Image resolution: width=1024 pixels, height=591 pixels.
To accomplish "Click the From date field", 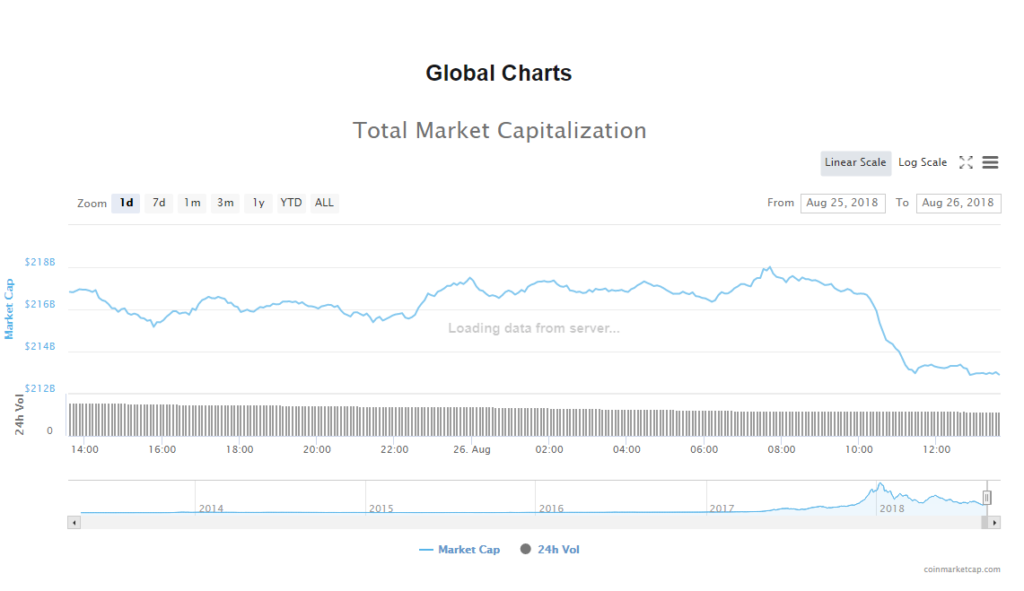I will pyautogui.click(x=842, y=203).
